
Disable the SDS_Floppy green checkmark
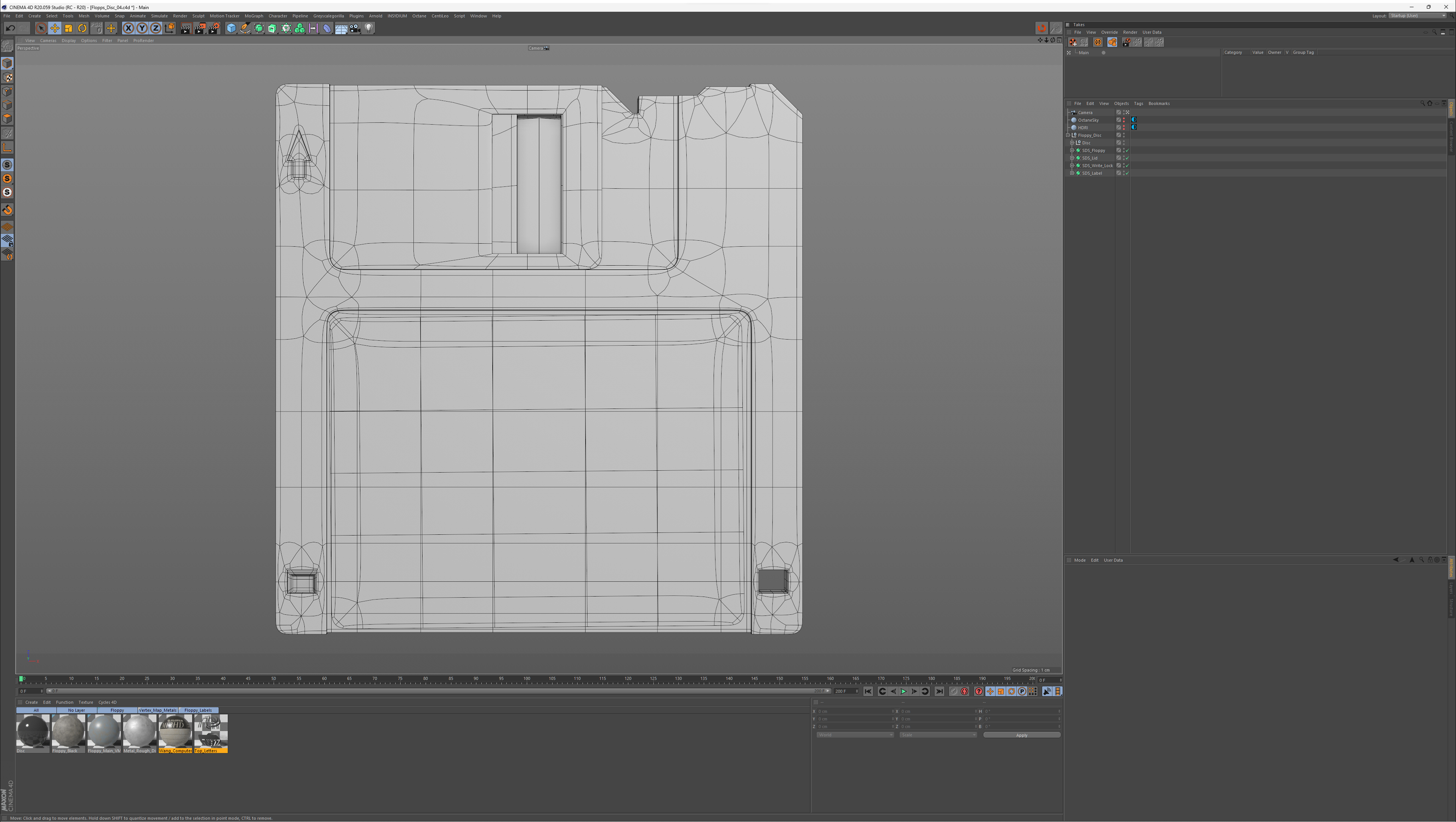[1127, 151]
